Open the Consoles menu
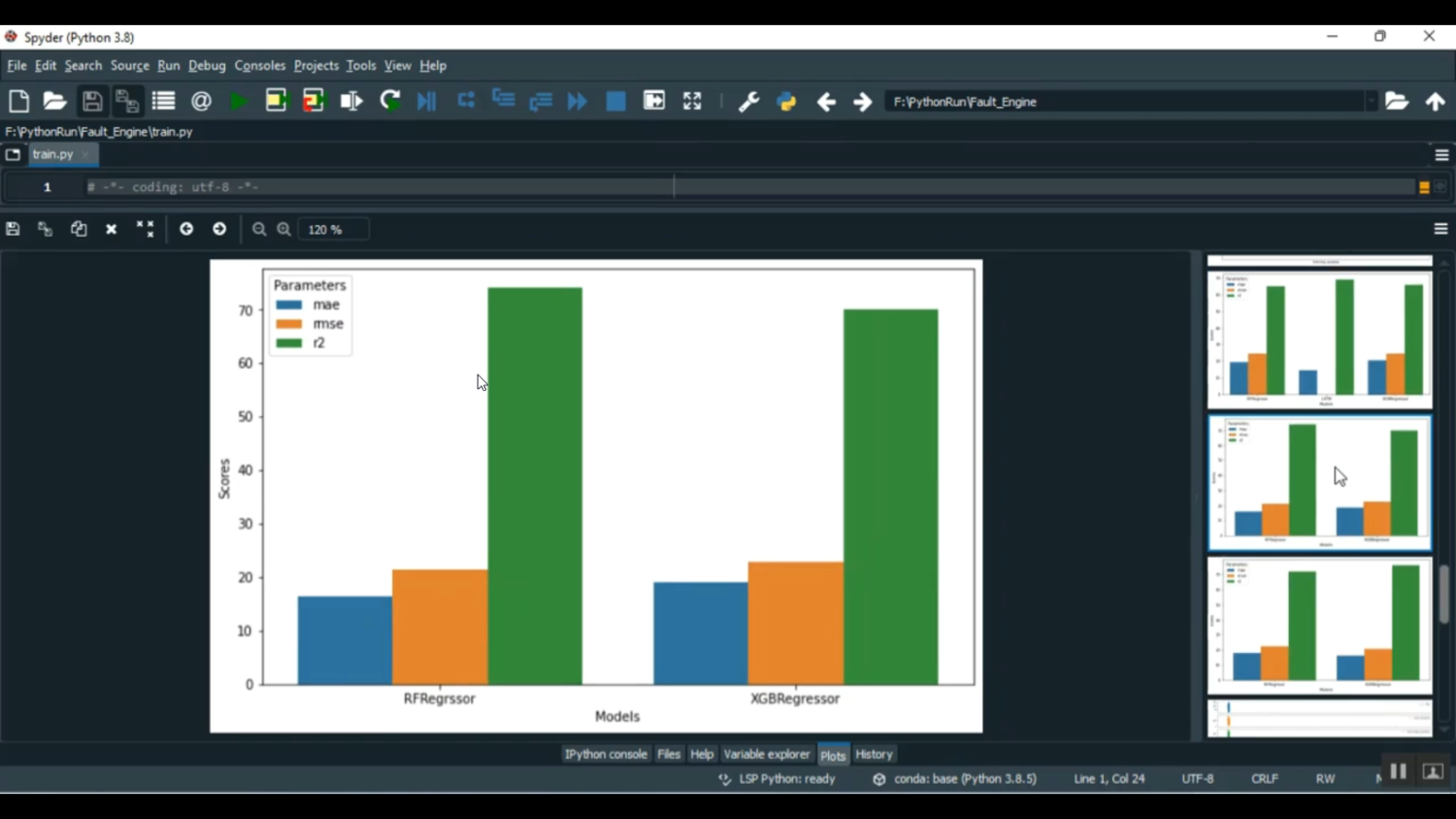 pyautogui.click(x=259, y=66)
